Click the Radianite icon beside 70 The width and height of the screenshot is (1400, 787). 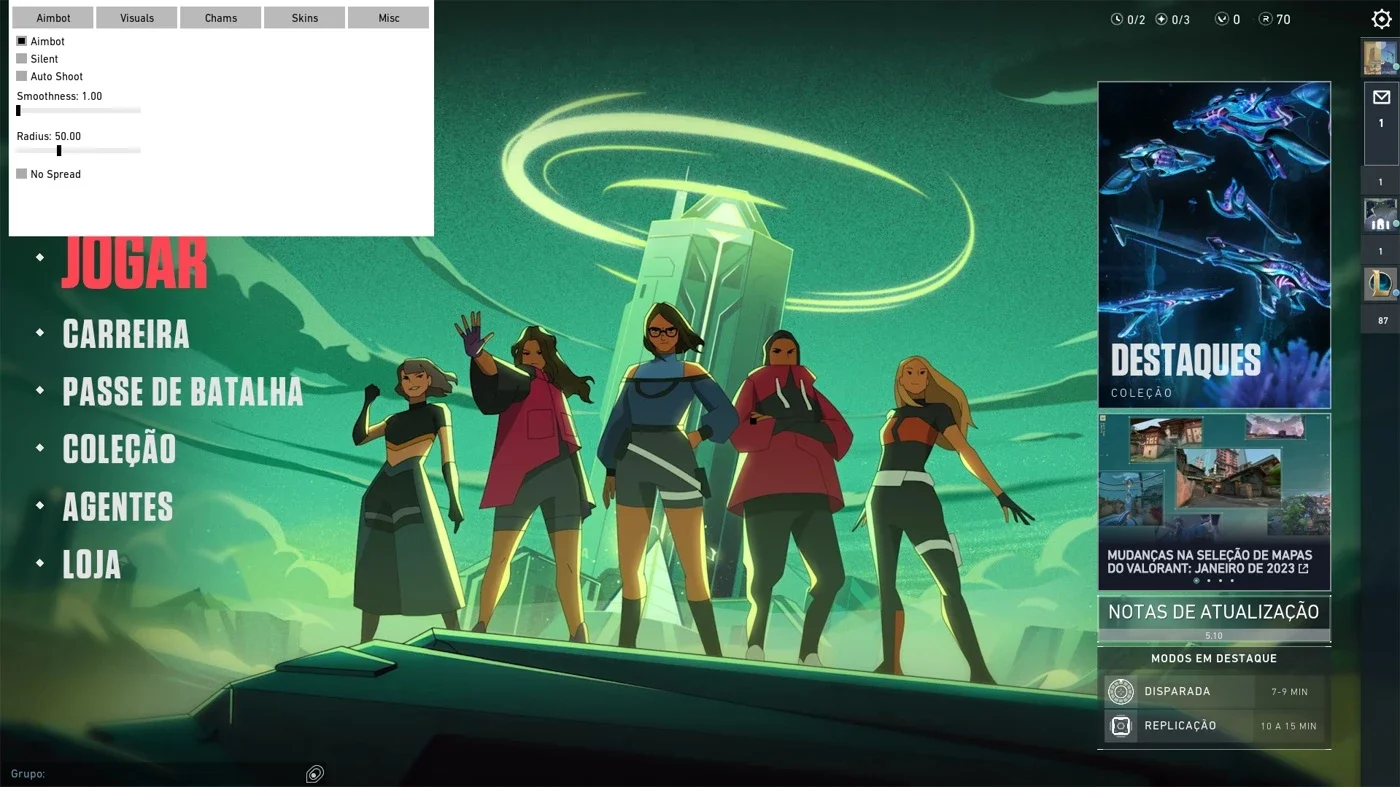[x=1265, y=19]
